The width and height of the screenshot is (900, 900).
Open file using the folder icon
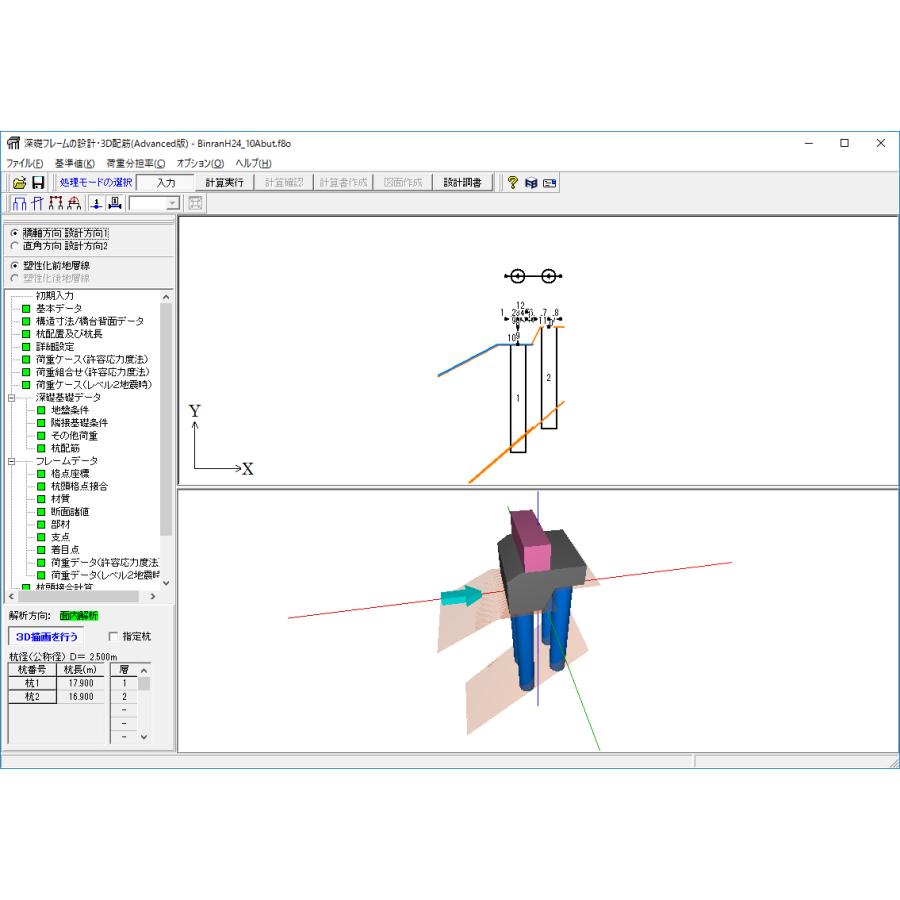point(20,183)
